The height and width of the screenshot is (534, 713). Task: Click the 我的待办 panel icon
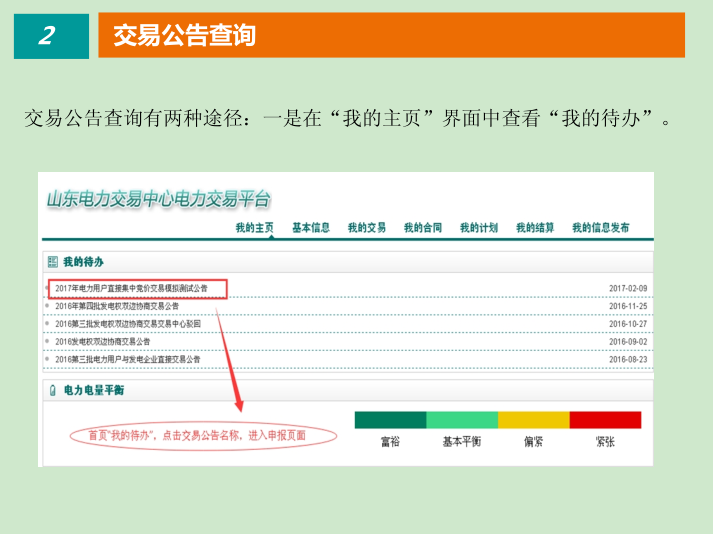[x=52, y=261]
